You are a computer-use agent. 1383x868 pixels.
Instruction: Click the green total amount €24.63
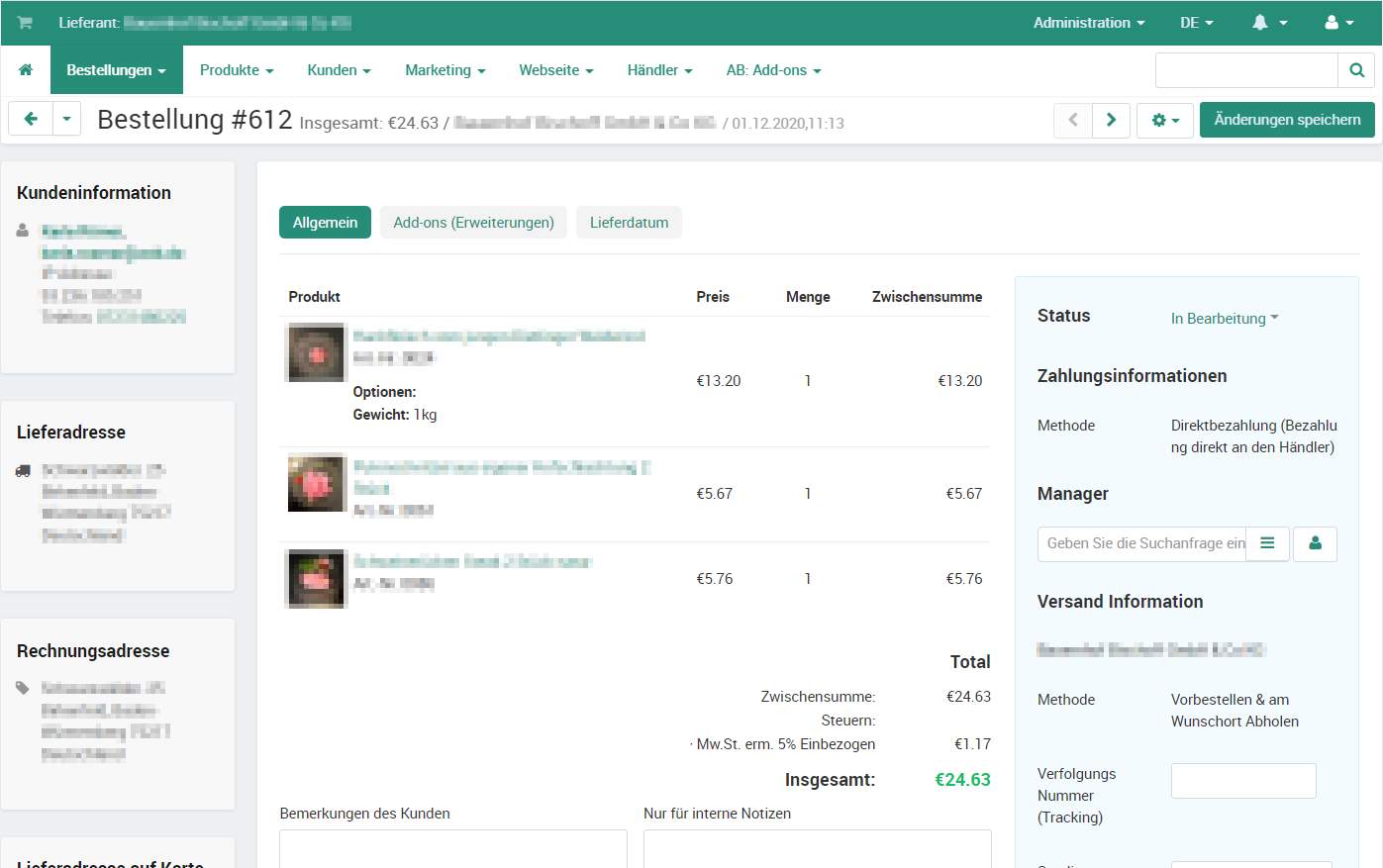point(963,780)
